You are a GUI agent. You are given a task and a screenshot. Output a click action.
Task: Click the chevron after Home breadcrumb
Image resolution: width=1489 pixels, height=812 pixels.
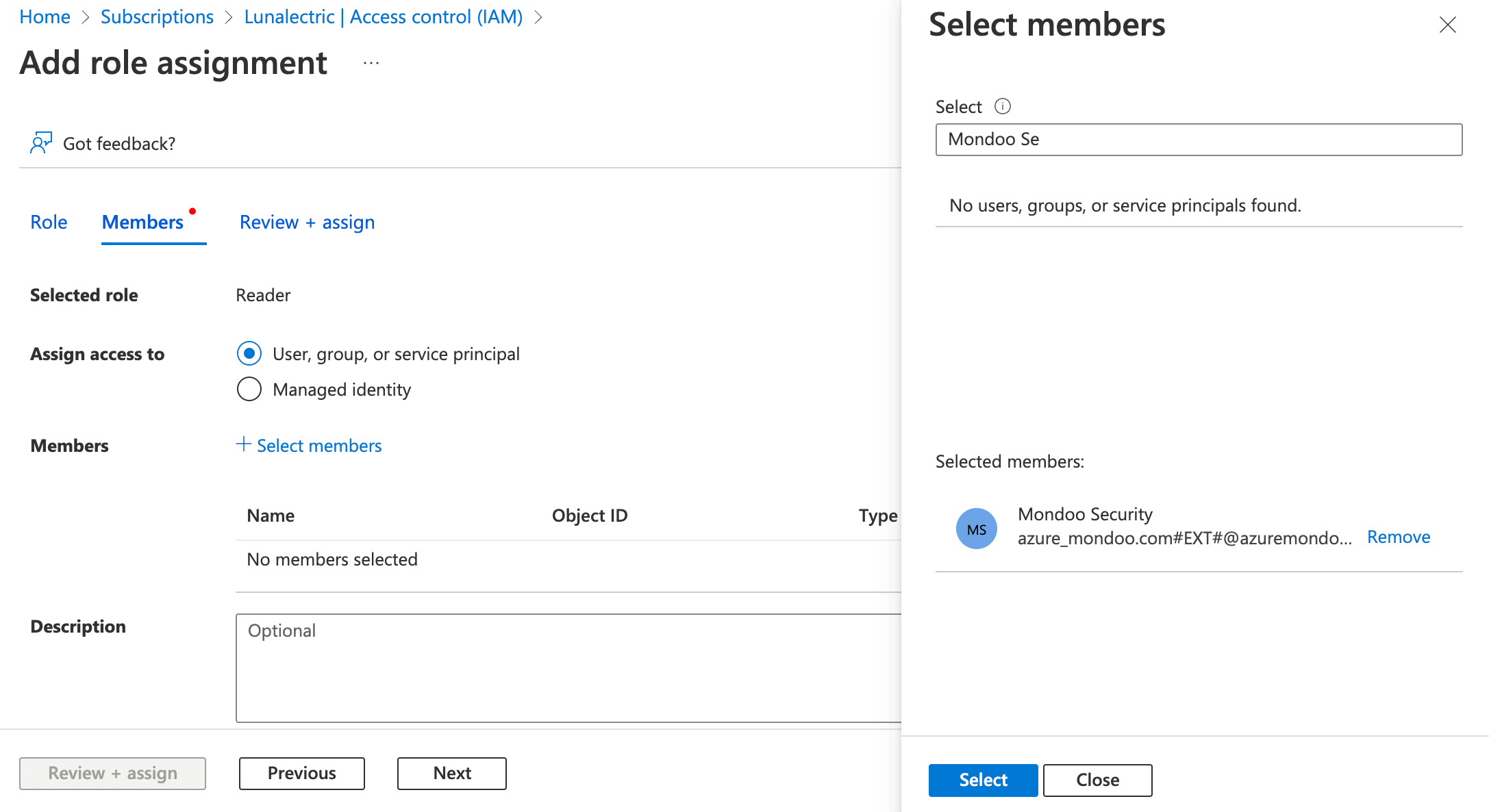pyautogui.click(x=86, y=16)
